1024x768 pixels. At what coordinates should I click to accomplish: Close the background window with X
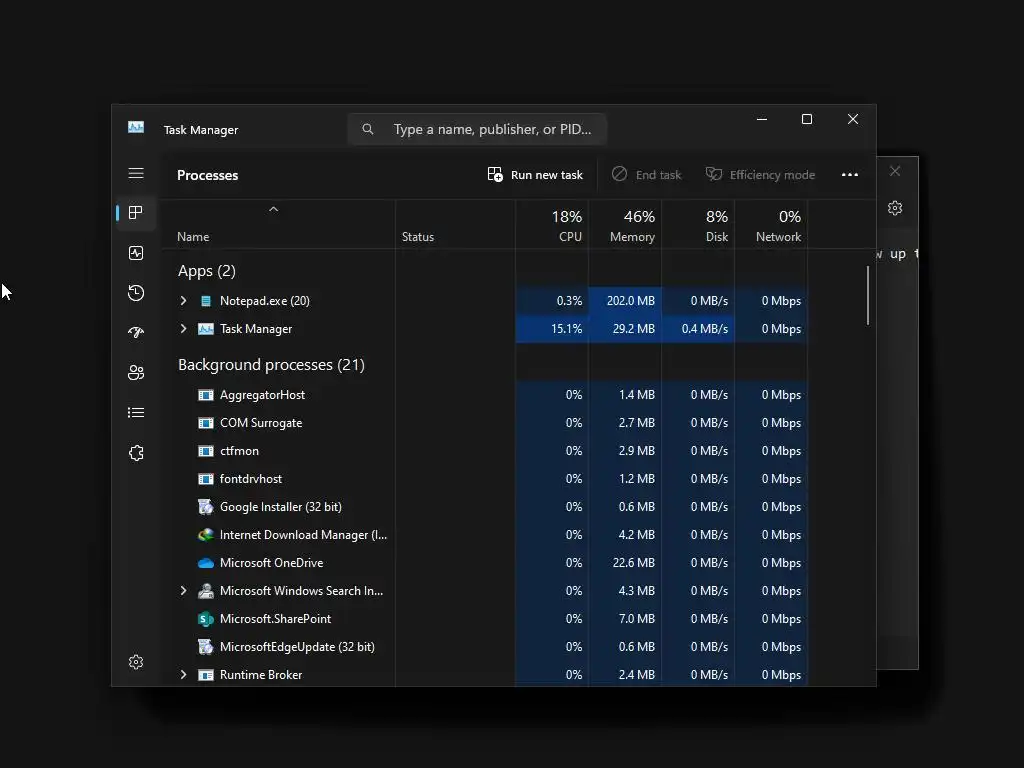pos(895,171)
